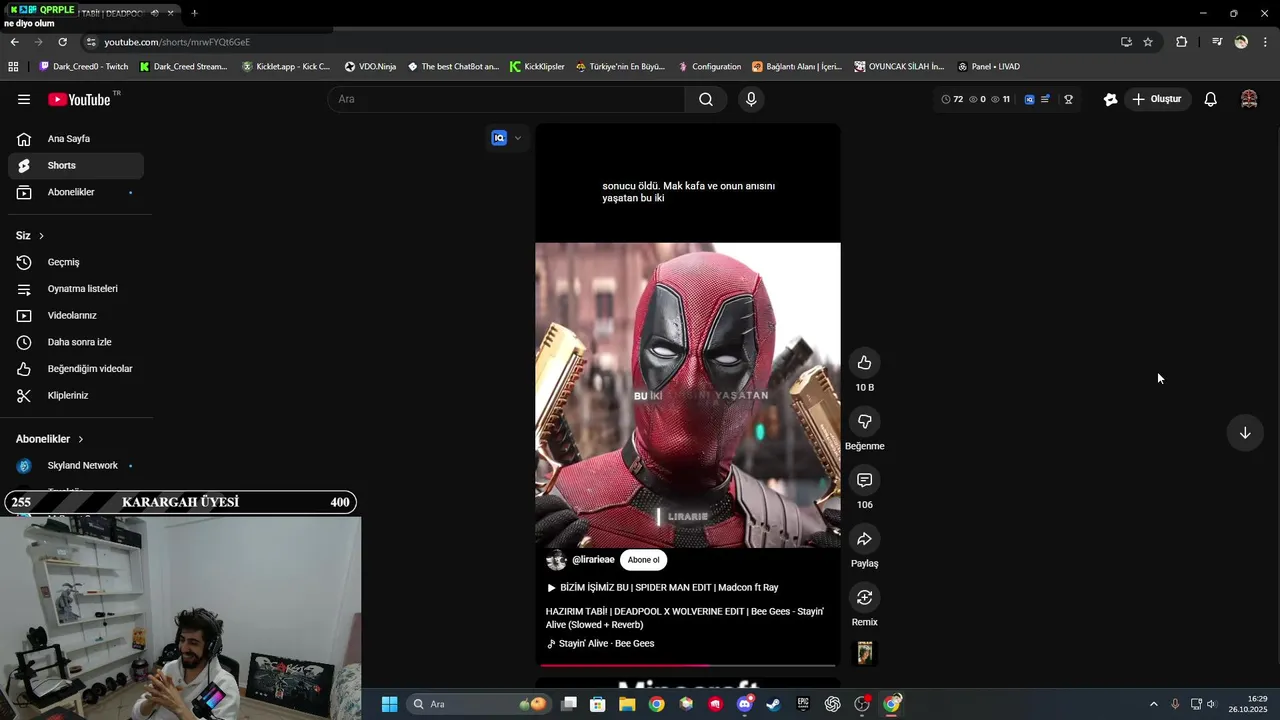Click the install app icon in address bar
Image resolution: width=1280 pixels, height=720 pixels.
click(1126, 42)
